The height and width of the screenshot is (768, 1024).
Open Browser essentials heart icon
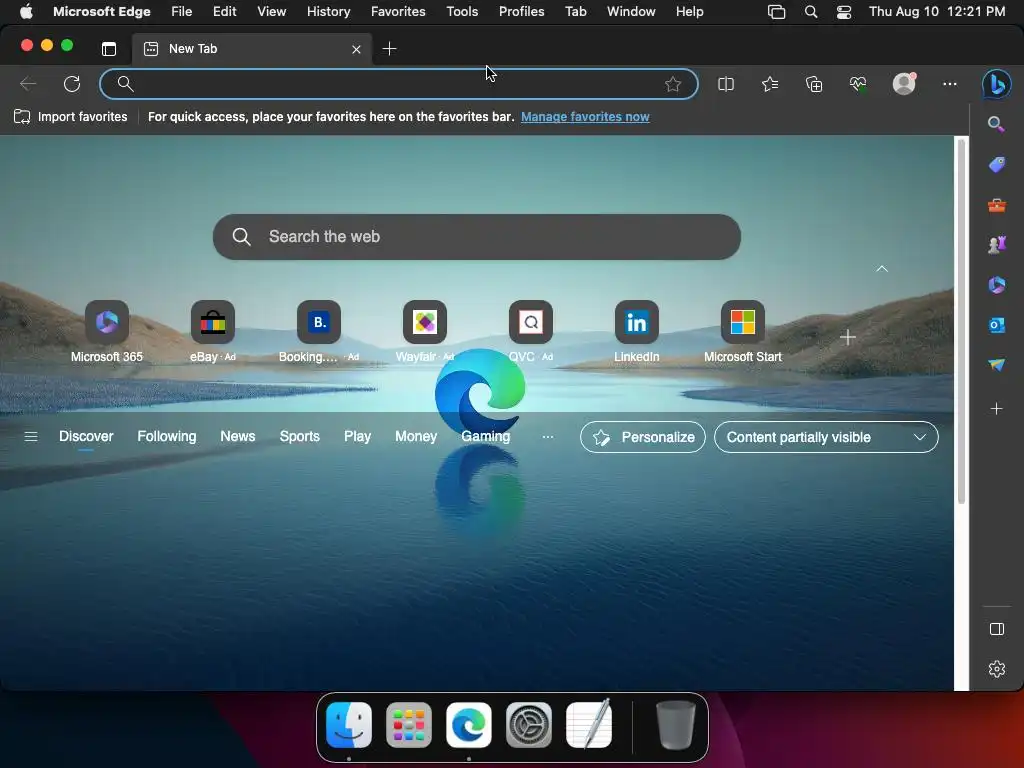(x=858, y=84)
